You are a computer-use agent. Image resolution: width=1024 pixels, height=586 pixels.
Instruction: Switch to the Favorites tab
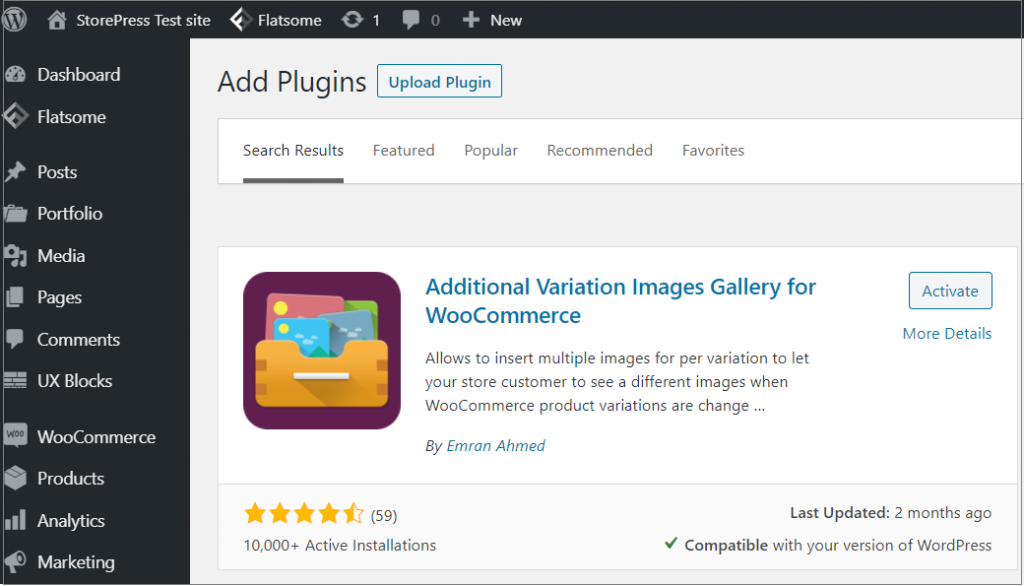pos(713,151)
